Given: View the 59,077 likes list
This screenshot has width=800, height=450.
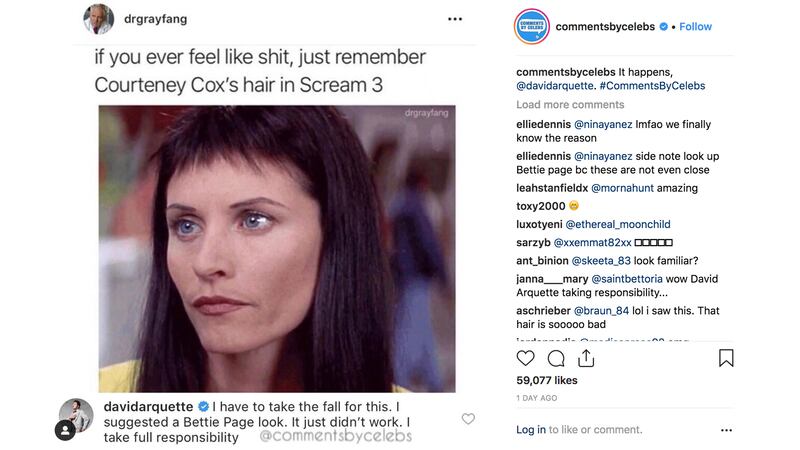Looking at the screenshot, I should pyautogui.click(x=547, y=380).
